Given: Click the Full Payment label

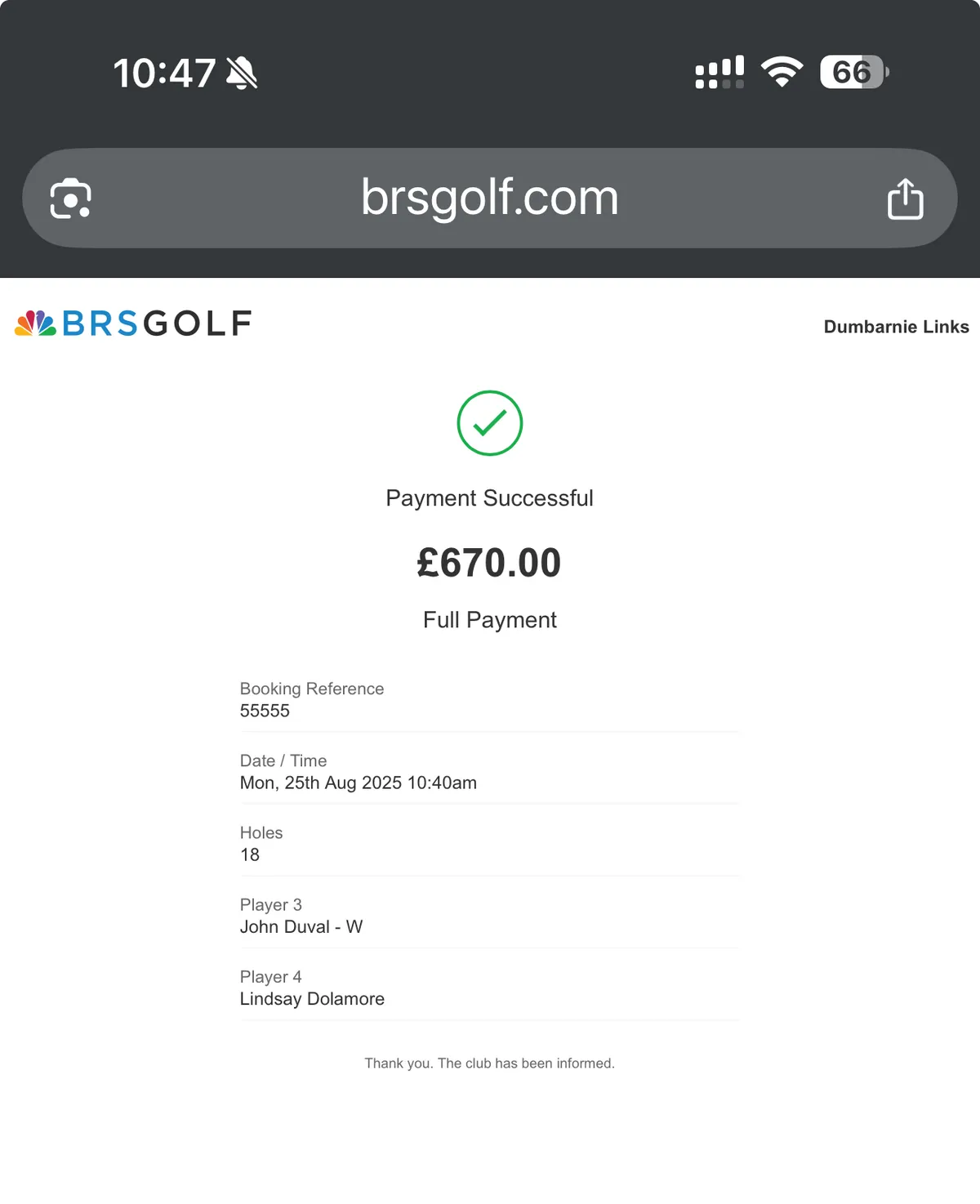Looking at the screenshot, I should click(x=489, y=620).
